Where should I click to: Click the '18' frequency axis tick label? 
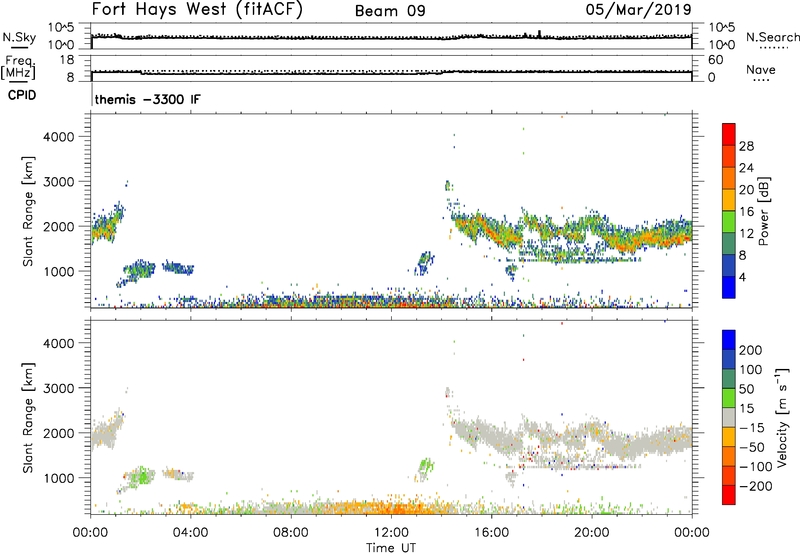coord(67,60)
